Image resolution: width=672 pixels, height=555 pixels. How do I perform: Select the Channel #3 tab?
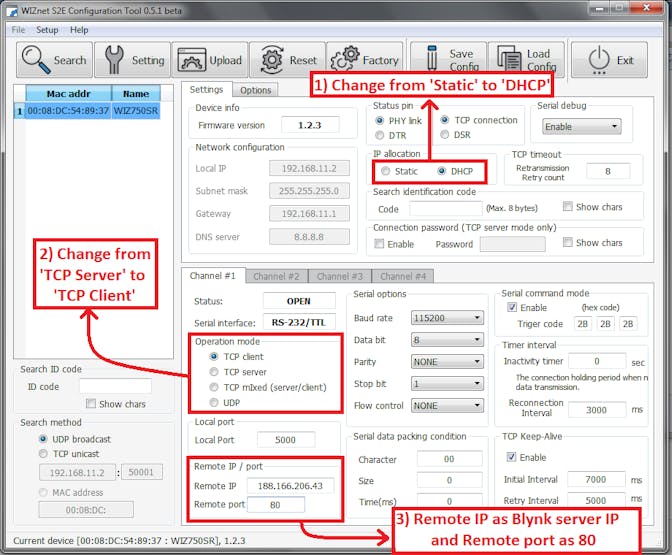coord(340,276)
